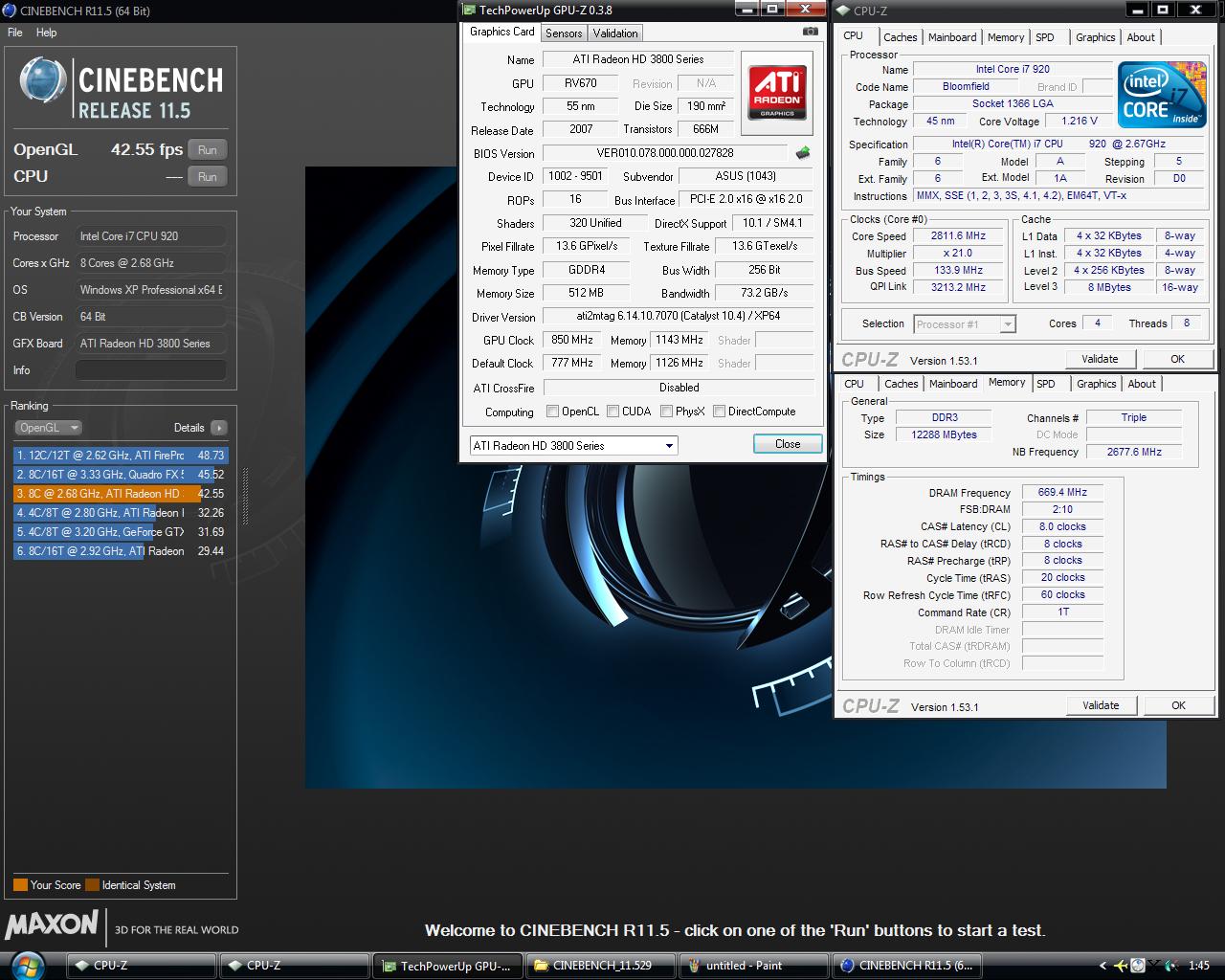The width and height of the screenshot is (1225, 980).
Task: Open CINEBENCH_11.529 folder from taskbar
Action: pyautogui.click(x=601, y=966)
